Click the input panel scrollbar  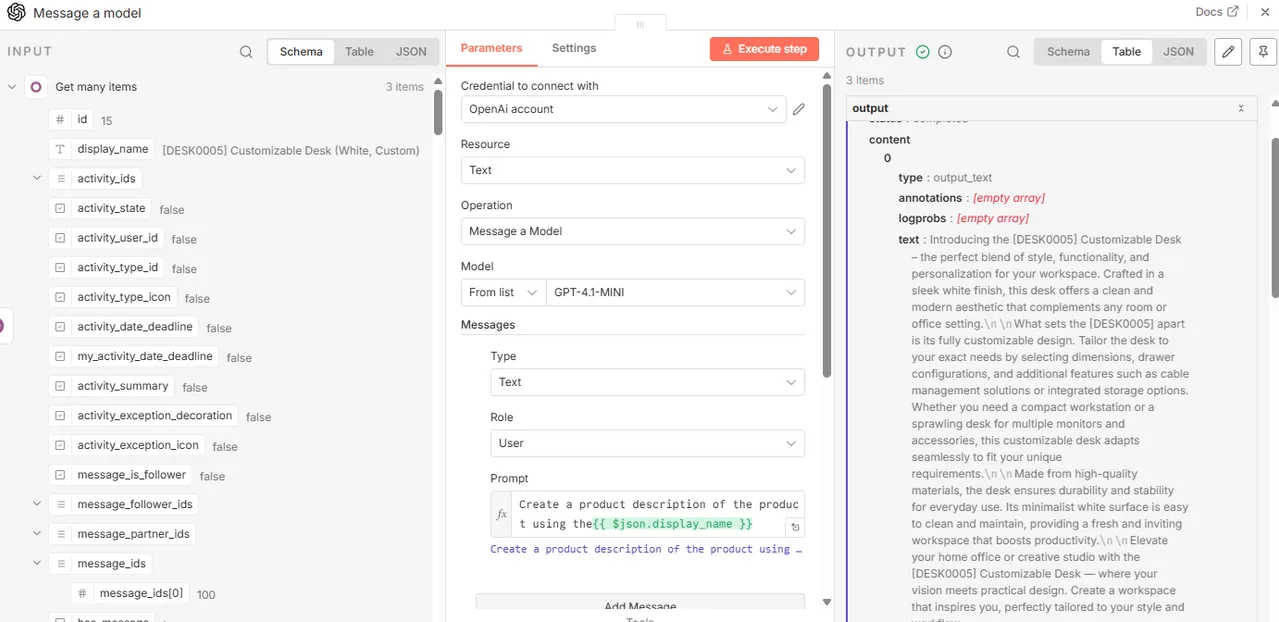(438, 112)
